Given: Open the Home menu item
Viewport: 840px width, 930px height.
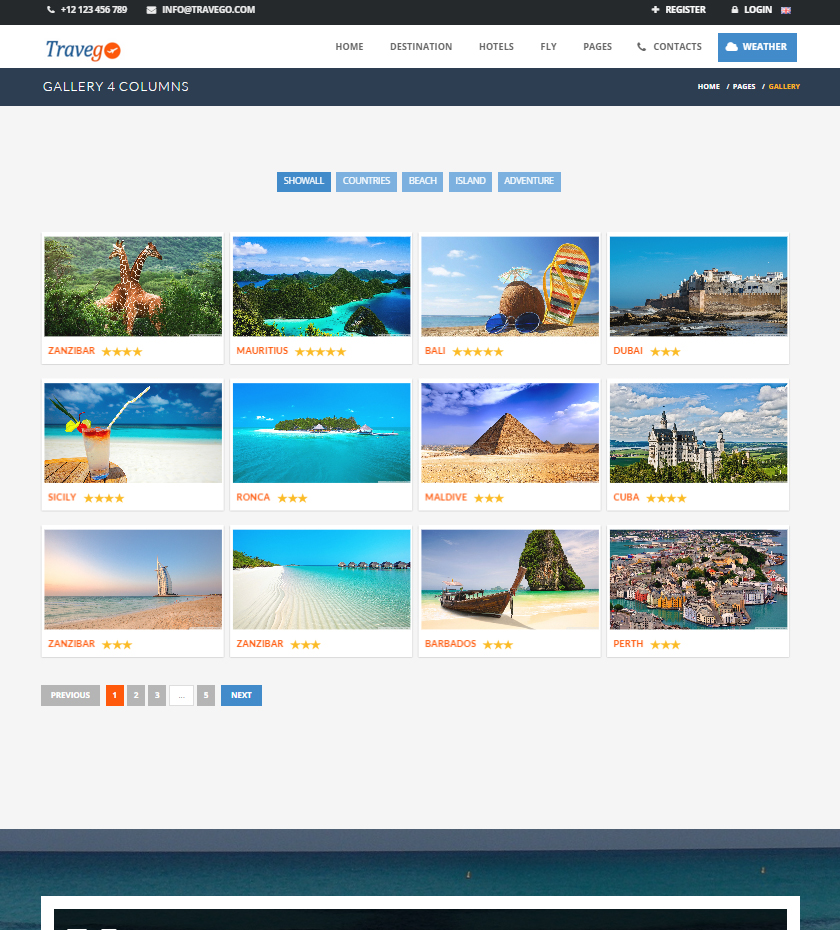Looking at the screenshot, I should (349, 47).
